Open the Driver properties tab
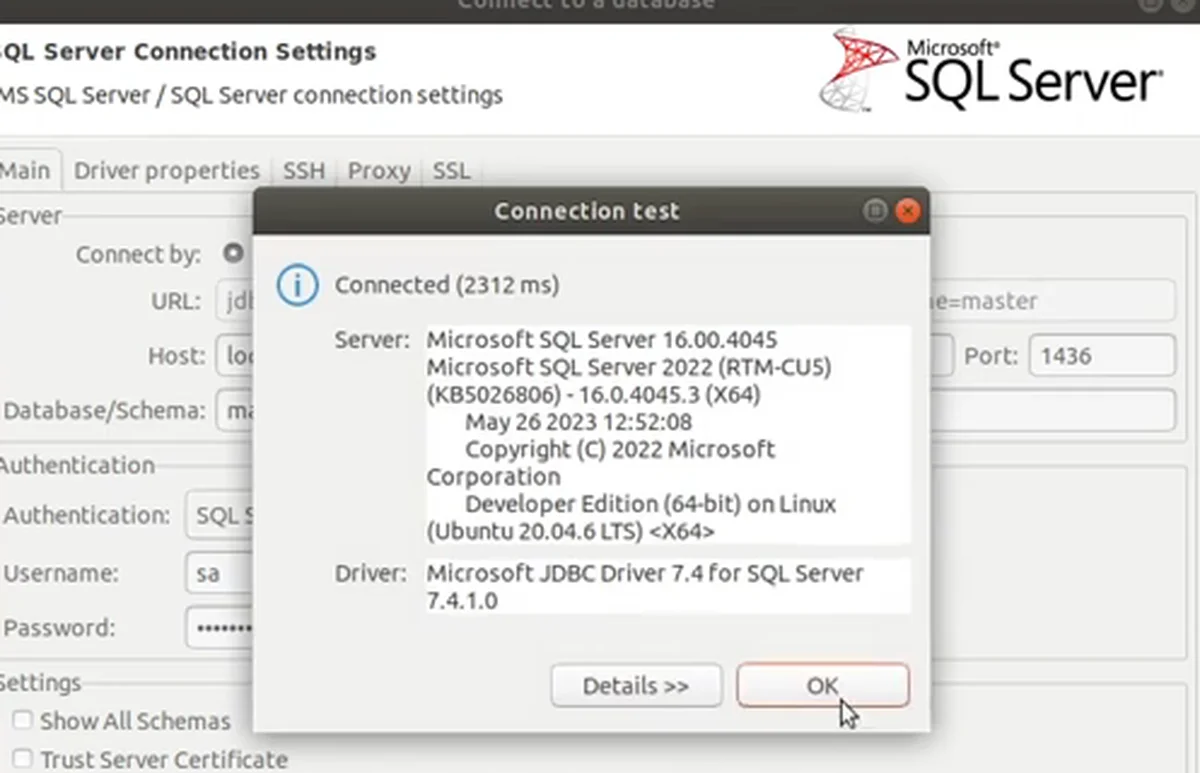Screen dimensions: 1200x773 click(167, 171)
